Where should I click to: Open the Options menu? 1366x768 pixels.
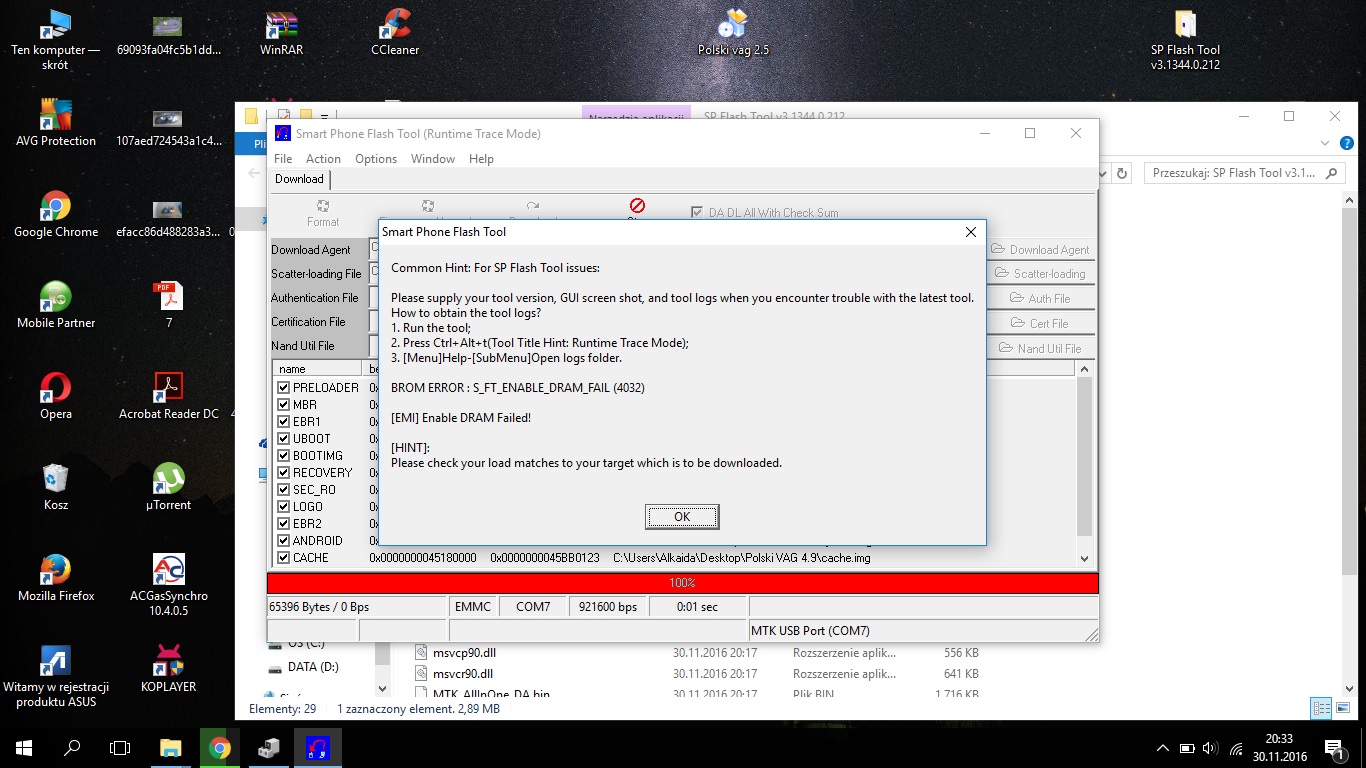376,159
